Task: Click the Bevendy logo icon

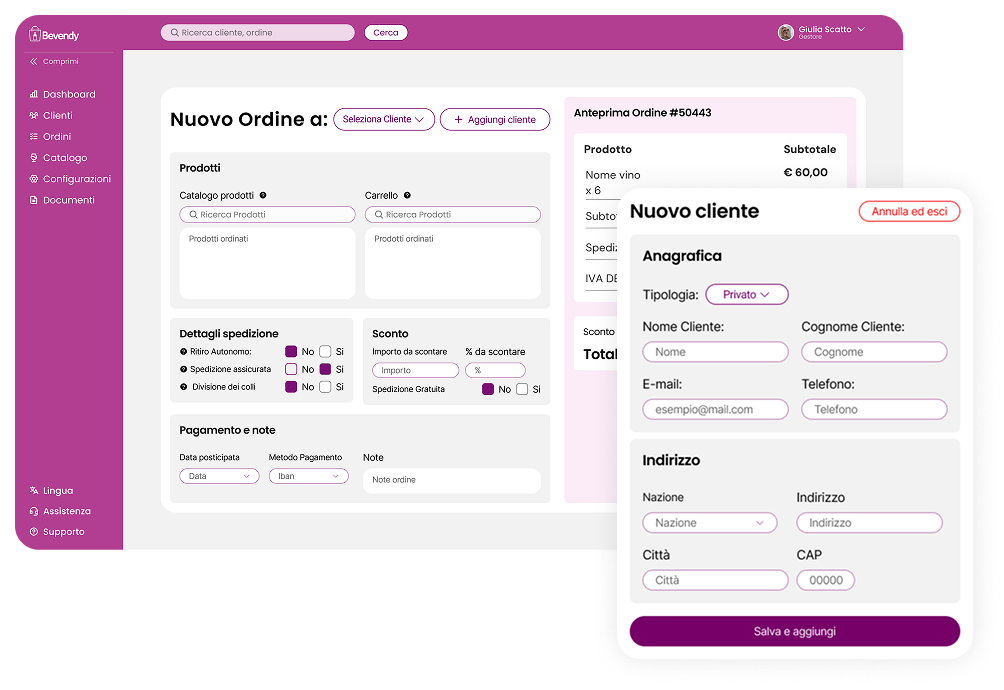Action: (35, 34)
